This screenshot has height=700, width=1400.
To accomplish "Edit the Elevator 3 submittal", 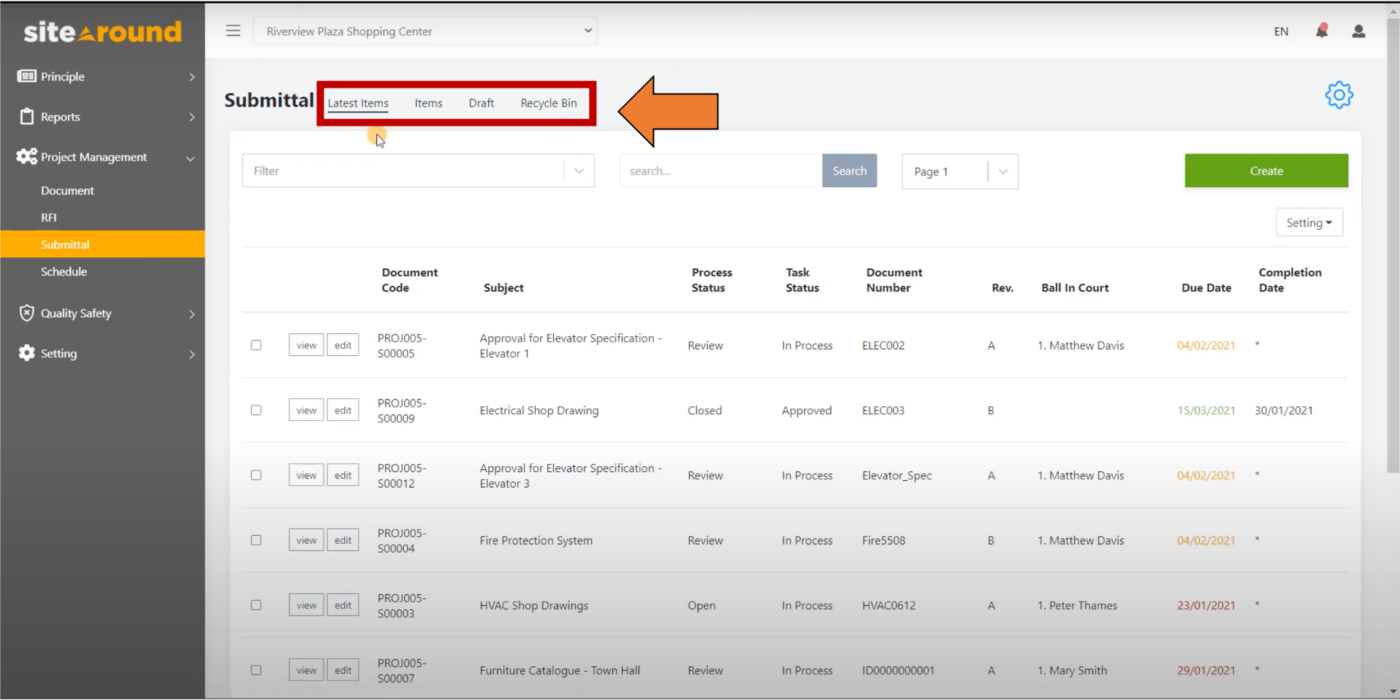I will click(343, 475).
